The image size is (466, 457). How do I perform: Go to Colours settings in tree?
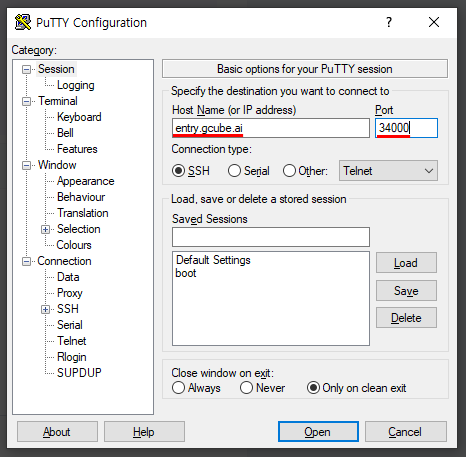[x=74, y=245]
